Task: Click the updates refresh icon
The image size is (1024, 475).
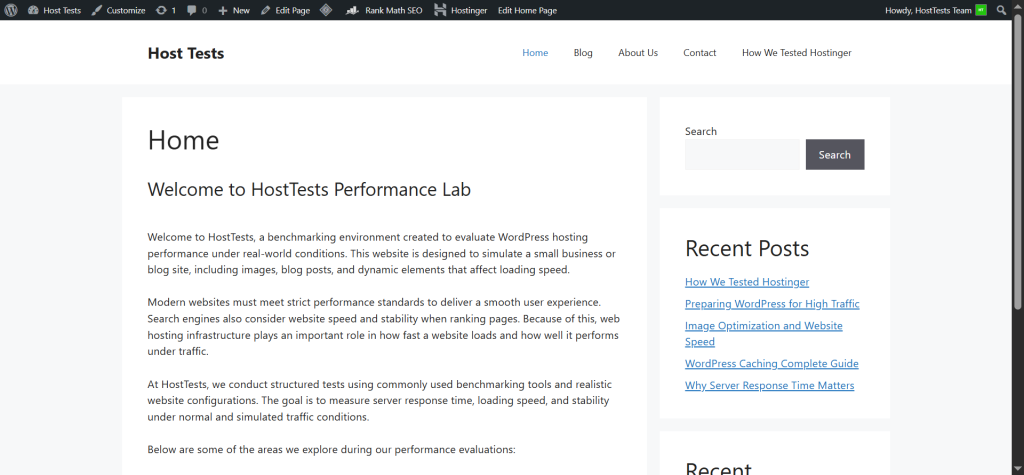Action: pos(162,10)
